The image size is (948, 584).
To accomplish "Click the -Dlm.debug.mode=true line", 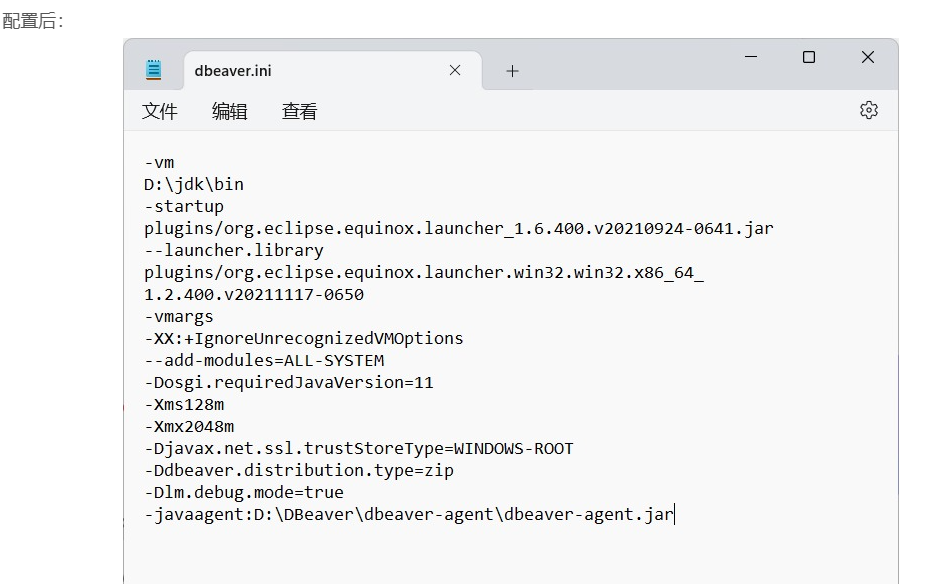I will pos(244,492).
